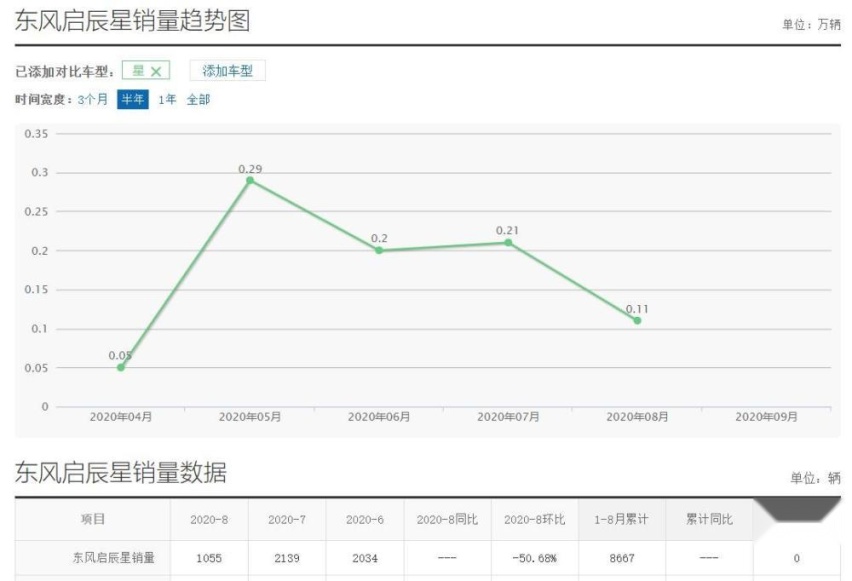Click the 0.2 data point for 2020年06月

[379, 251]
